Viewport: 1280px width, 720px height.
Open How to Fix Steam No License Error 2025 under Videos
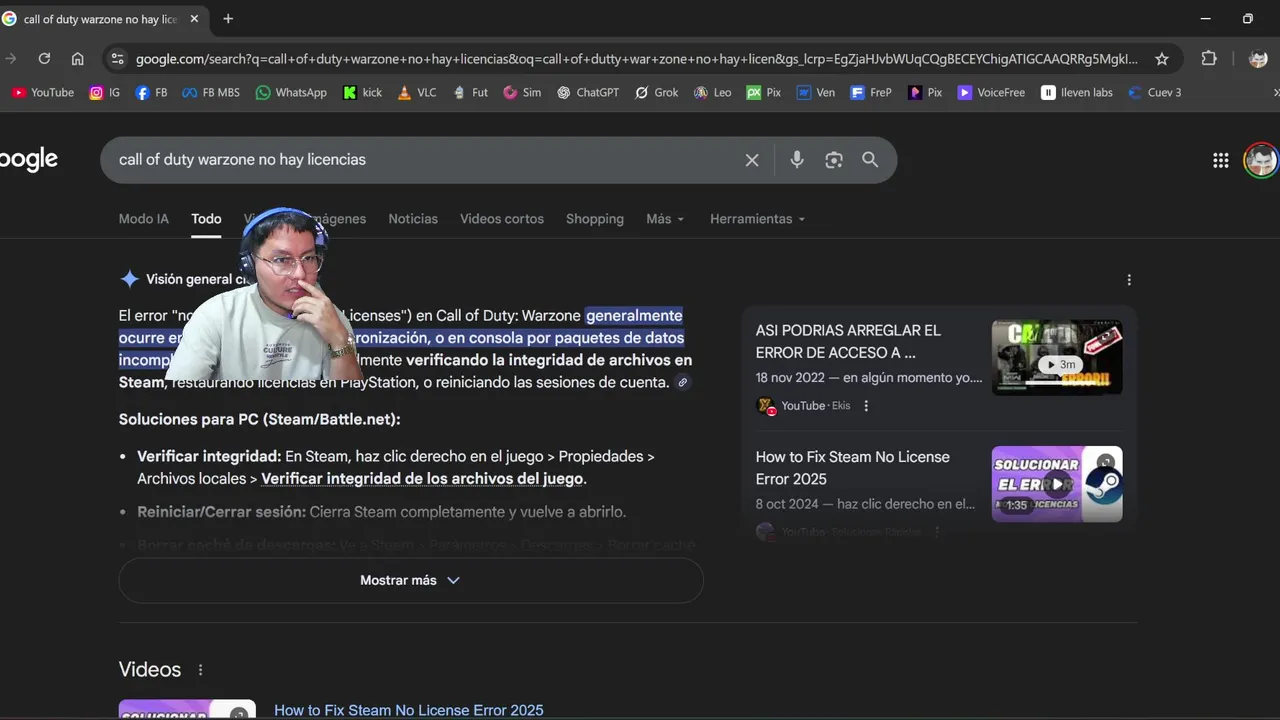tap(409, 710)
